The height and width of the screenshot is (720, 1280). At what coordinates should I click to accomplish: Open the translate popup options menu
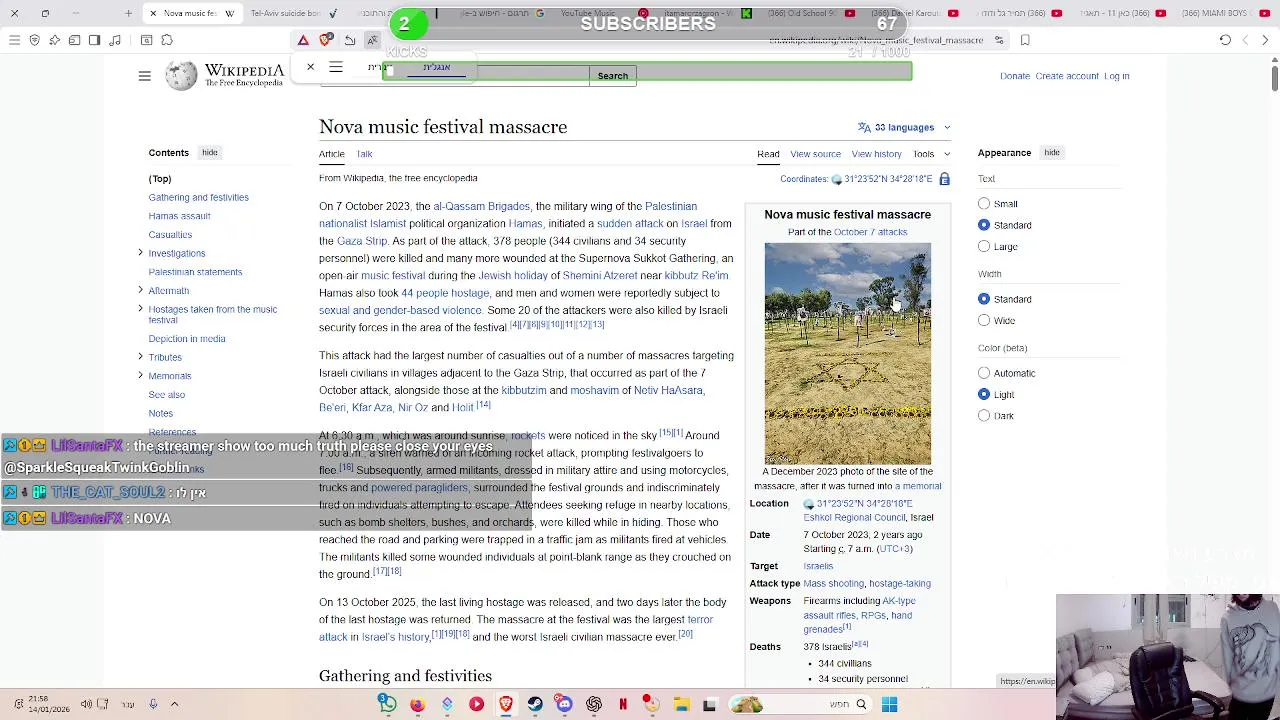pyautogui.click(x=336, y=67)
